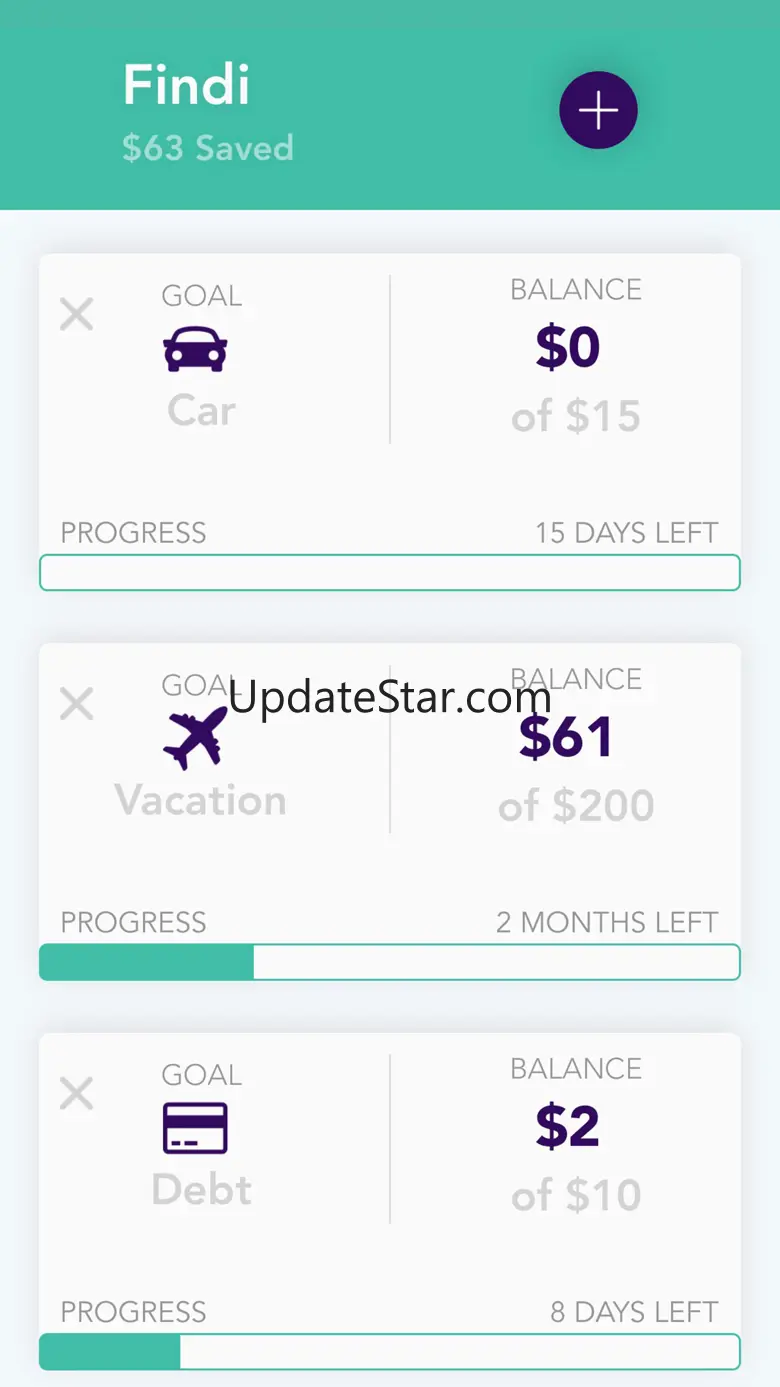Screen dimensions: 780x1387
Task: Select the $0 balance of Car goal
Action: (568, 348)
